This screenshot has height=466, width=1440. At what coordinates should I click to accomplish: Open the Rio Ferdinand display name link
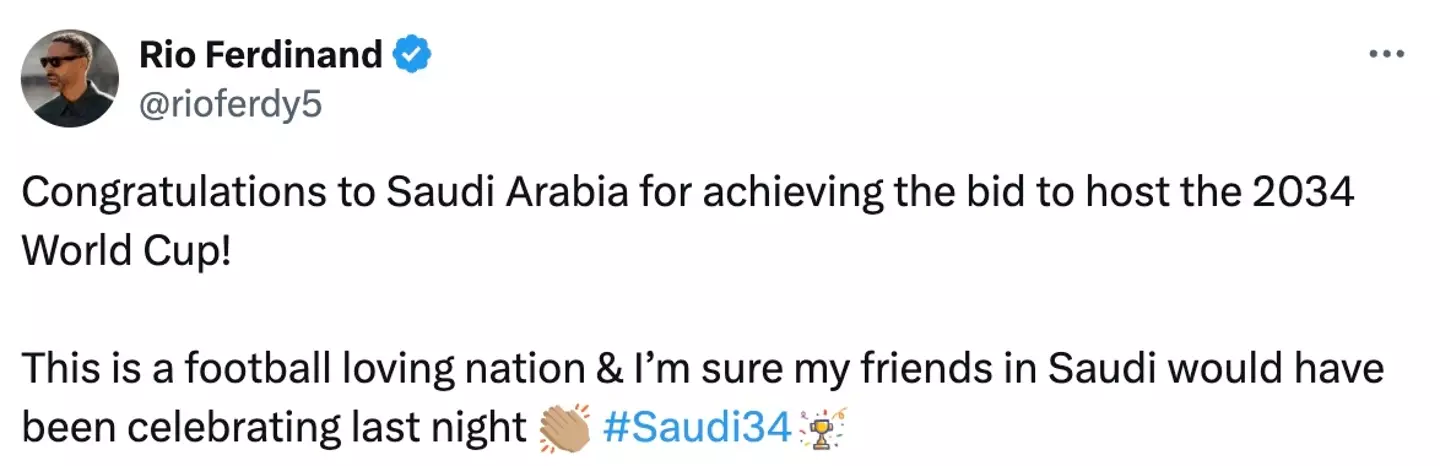click(x=261, y=55)
